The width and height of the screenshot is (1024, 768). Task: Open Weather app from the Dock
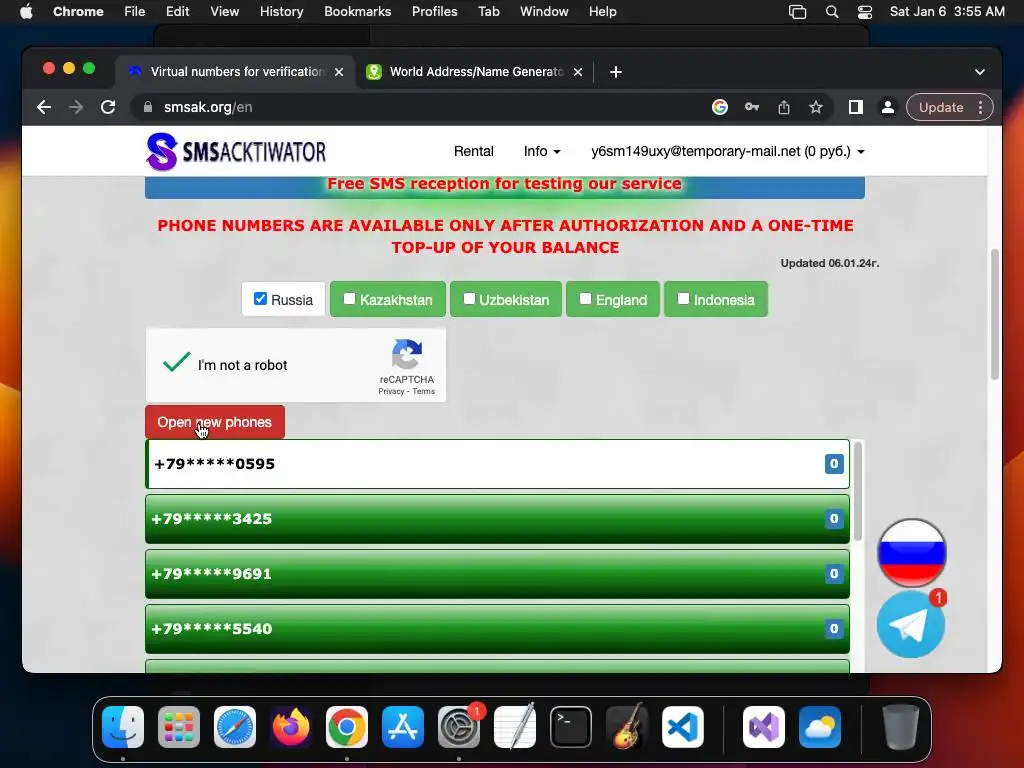click(820, 727)
